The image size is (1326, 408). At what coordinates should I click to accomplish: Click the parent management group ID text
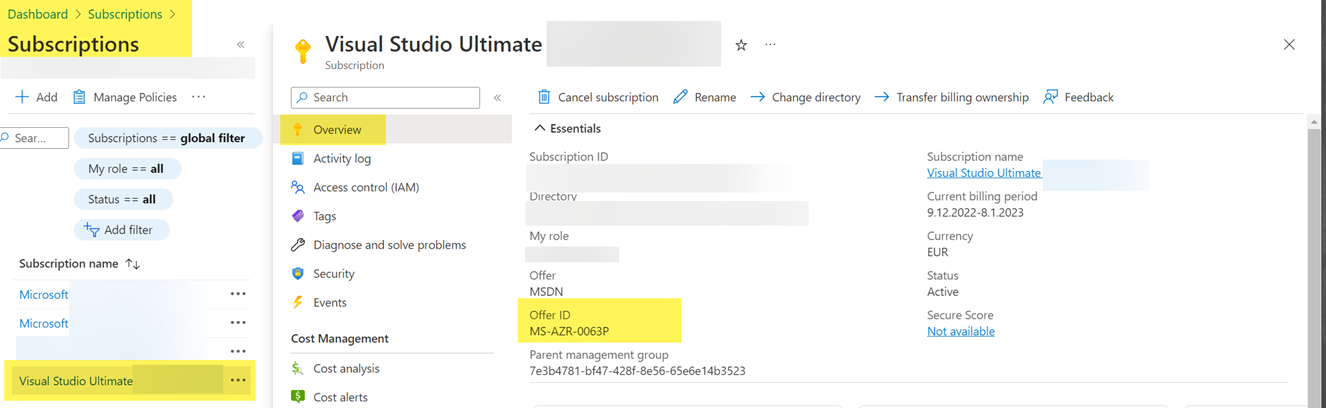coord(637,371)
